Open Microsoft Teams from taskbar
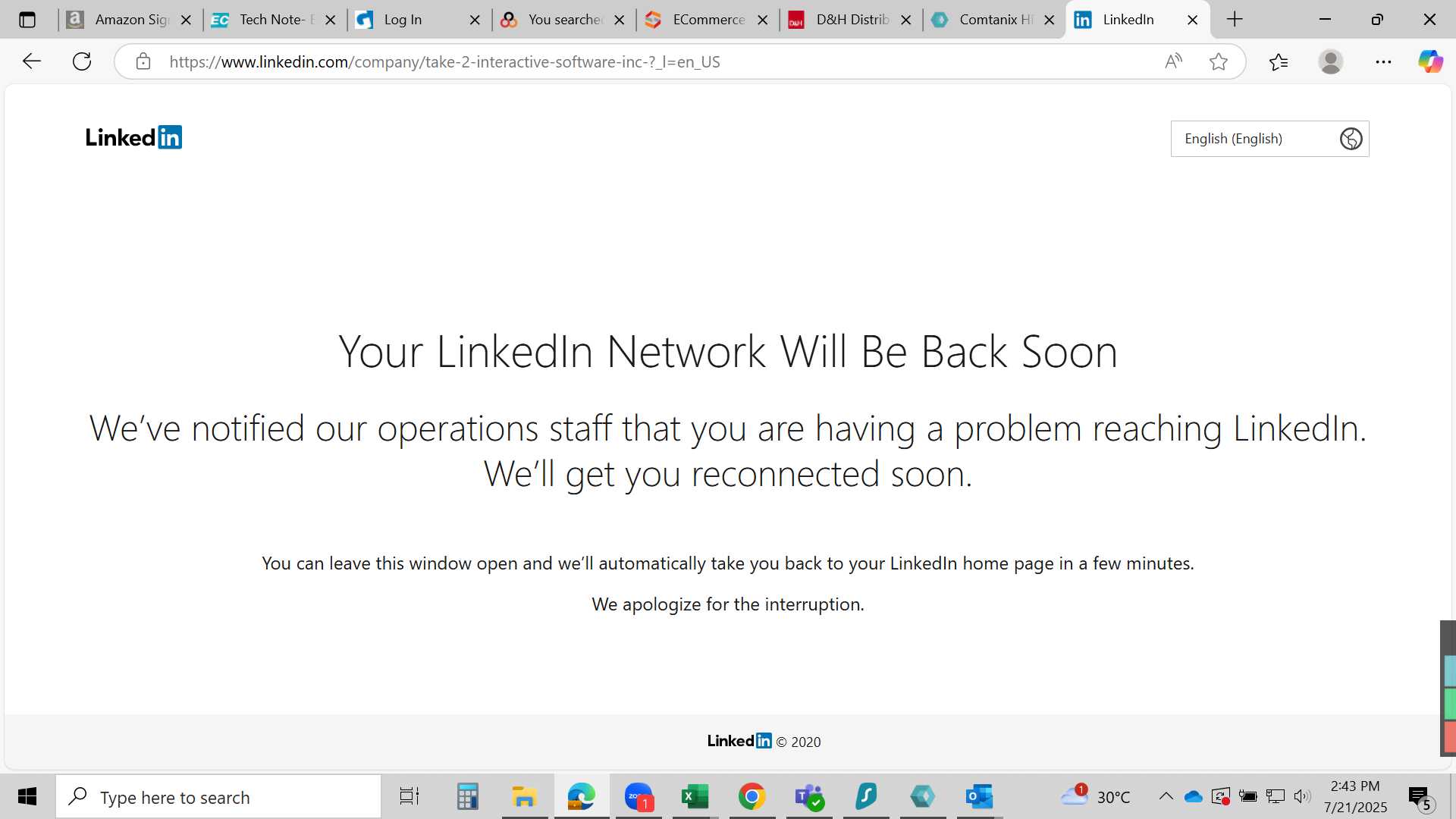 pos(808,797)
